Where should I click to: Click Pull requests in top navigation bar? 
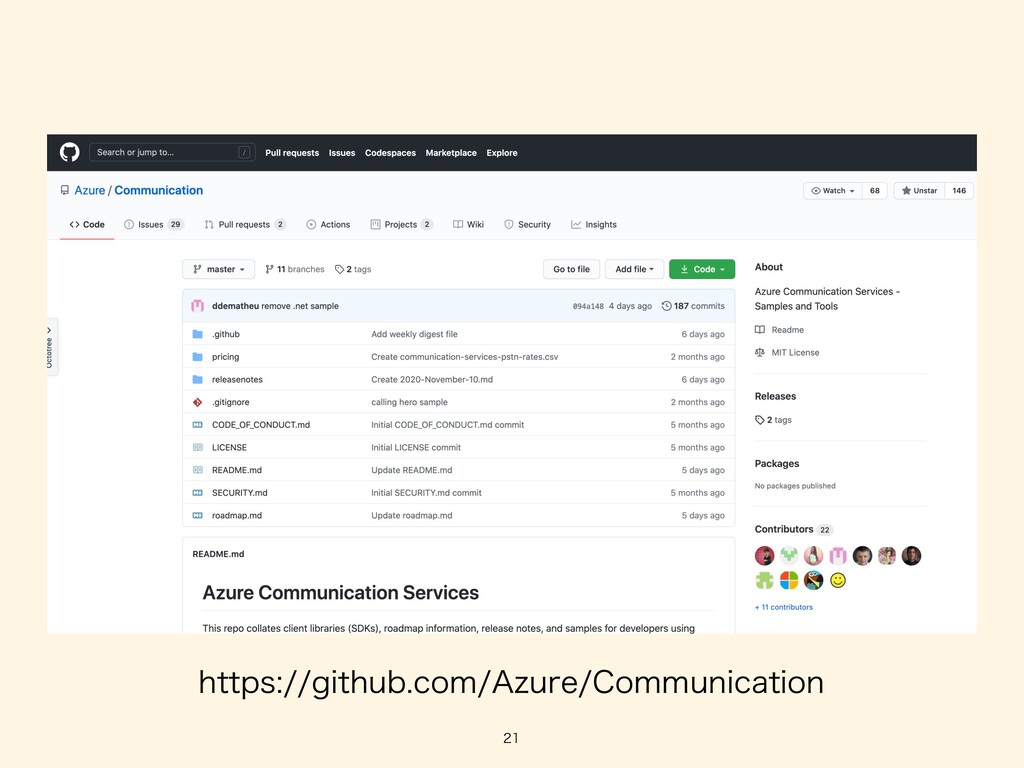[292, 153]
